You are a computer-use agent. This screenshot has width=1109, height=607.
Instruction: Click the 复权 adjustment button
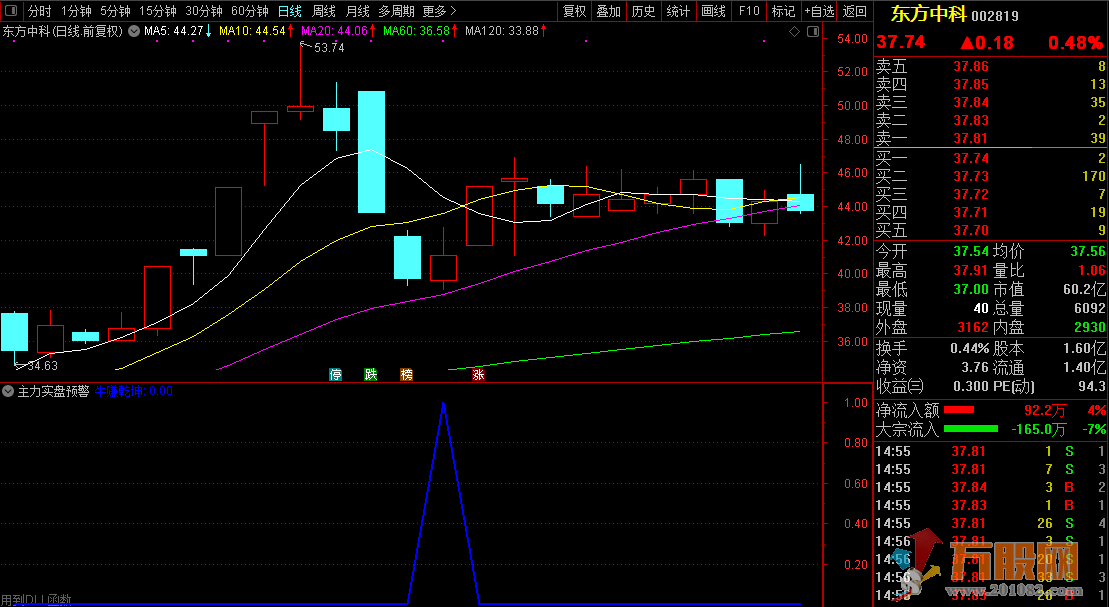tap(574, 11)
